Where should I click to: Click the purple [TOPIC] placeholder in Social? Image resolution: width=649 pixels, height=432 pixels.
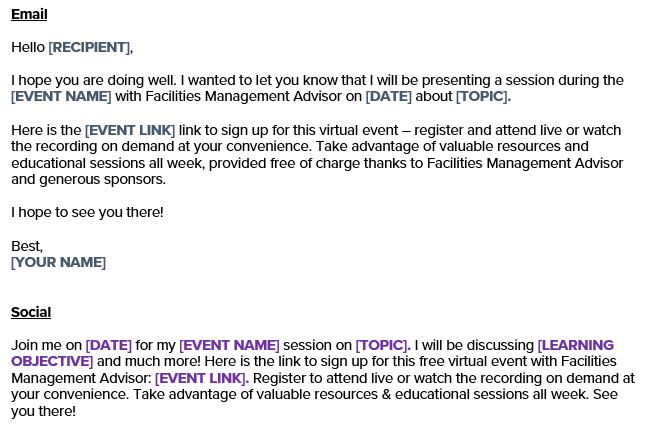tap(382, 345)
